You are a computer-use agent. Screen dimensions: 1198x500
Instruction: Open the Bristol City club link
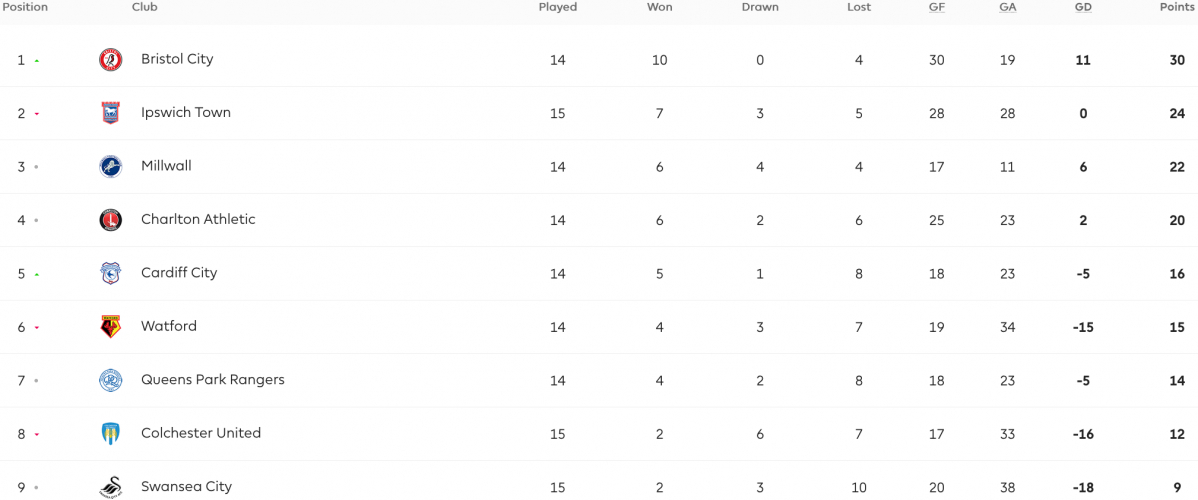(x=177, y=59)
